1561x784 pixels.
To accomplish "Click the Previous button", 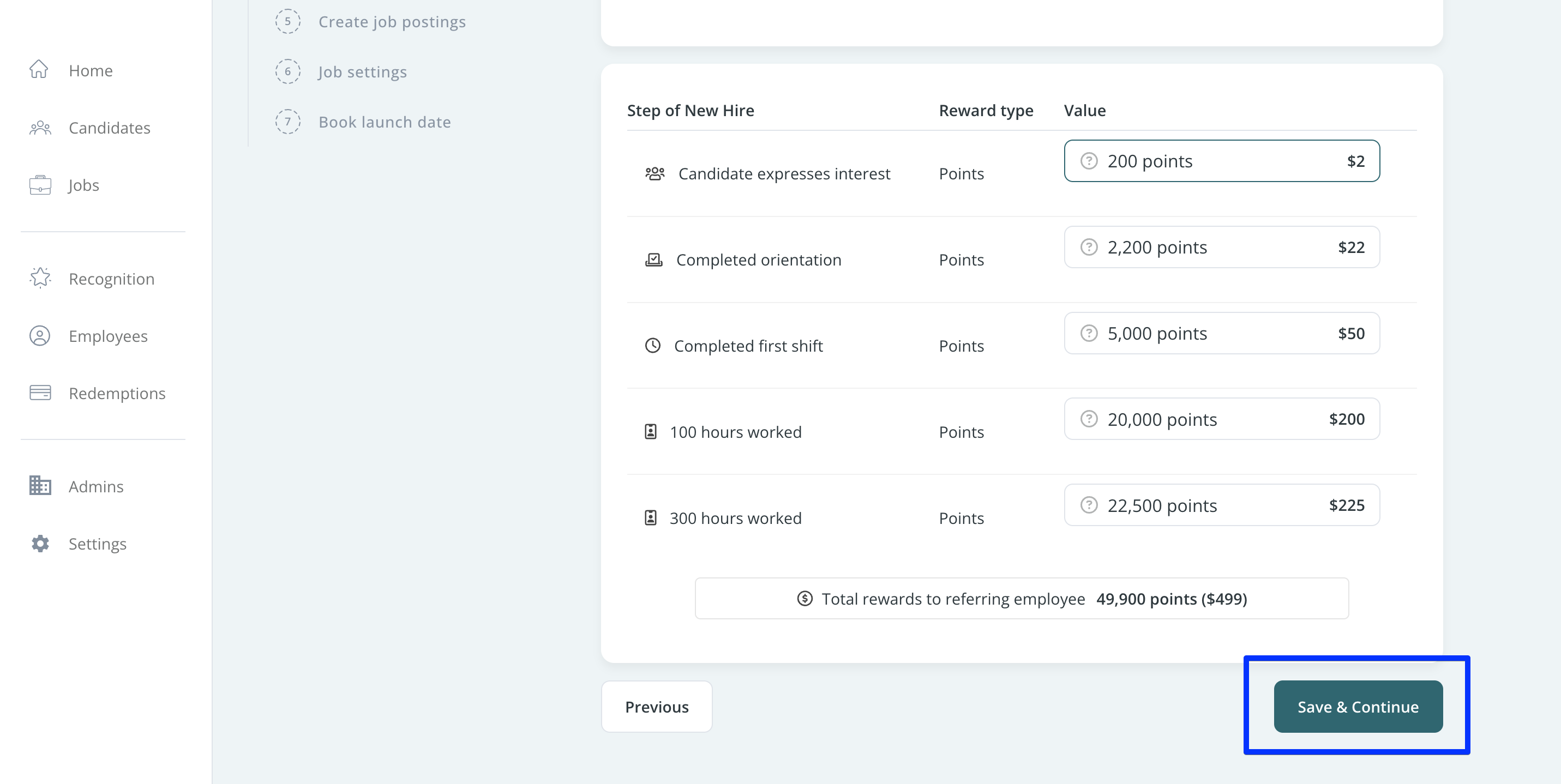I will [x=657, y=707].
